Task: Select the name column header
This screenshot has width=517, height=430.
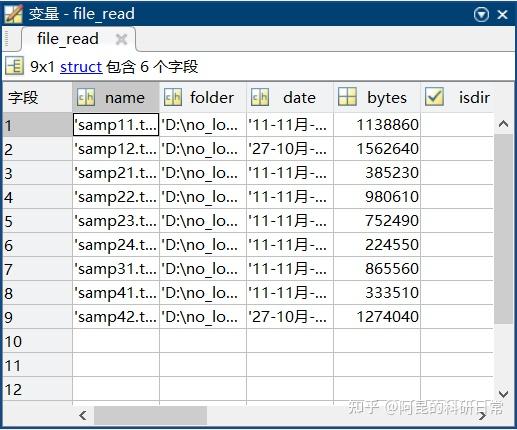Action: (x=116, y=97)
